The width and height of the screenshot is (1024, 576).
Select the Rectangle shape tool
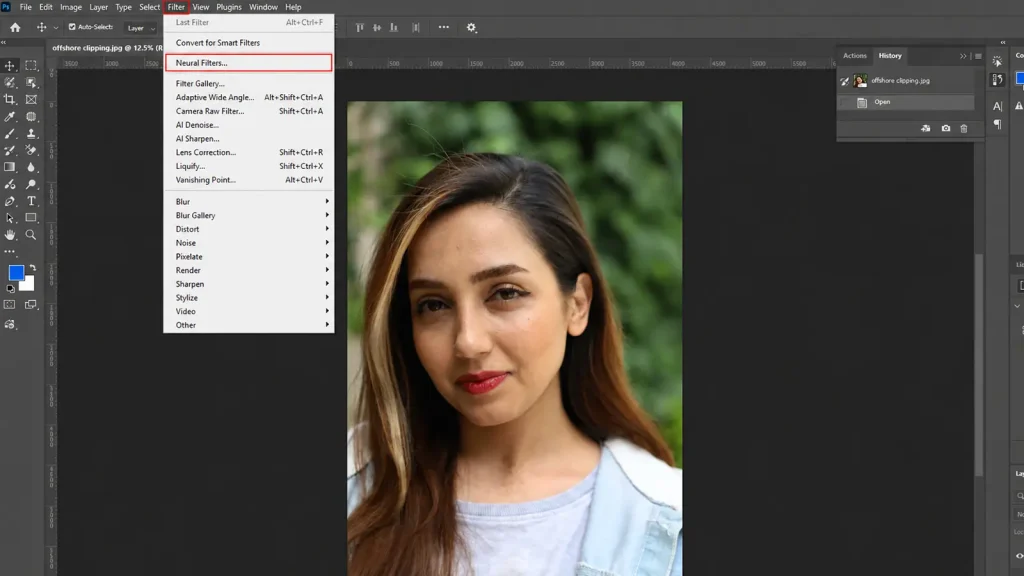tap(31, 218)
